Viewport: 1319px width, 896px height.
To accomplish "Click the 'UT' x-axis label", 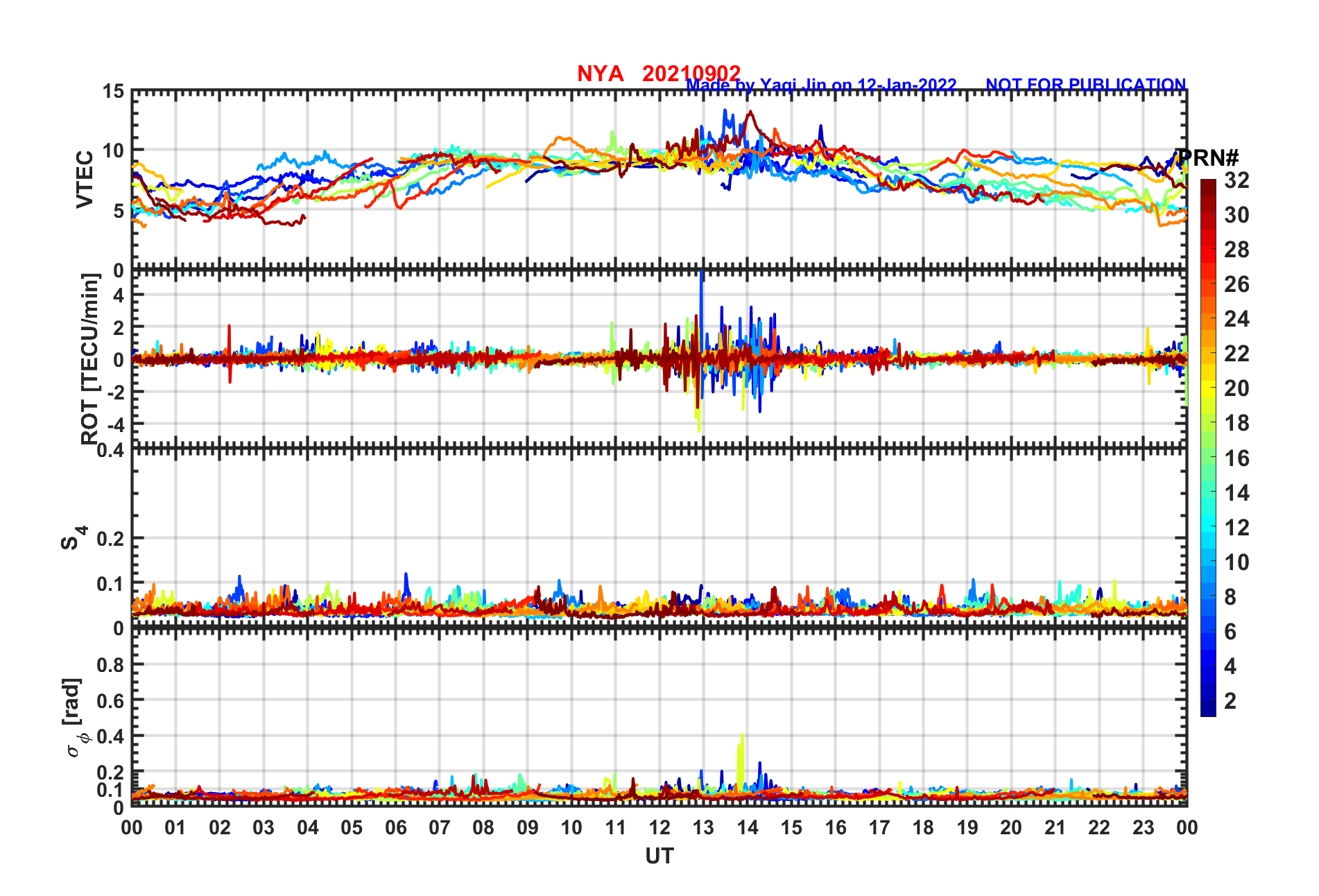I will coord(659,856).
